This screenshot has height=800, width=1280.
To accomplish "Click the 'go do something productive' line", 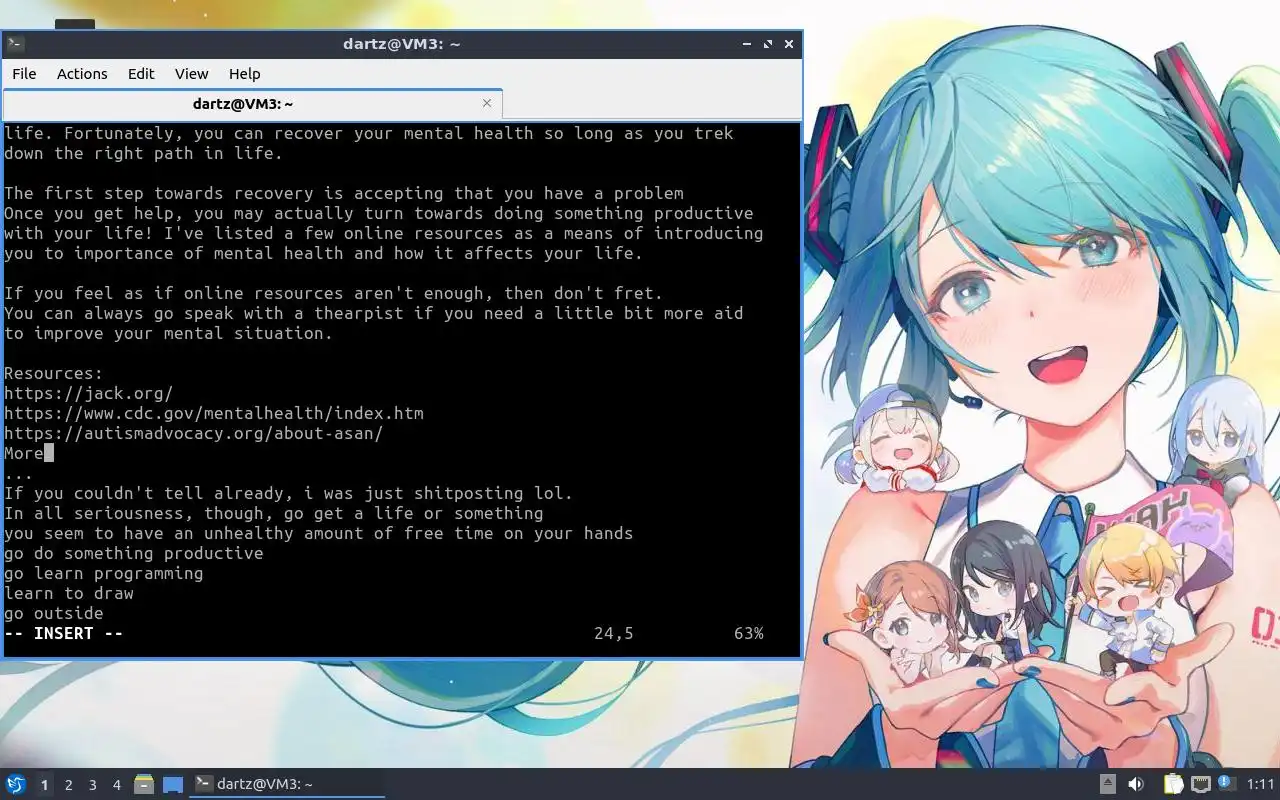I will click(134, 553).
